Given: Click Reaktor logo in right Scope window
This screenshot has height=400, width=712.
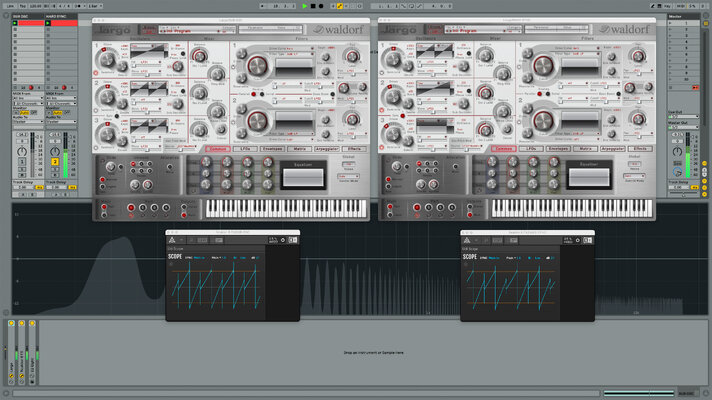Looking at the screenshot, I should (467, 240).
